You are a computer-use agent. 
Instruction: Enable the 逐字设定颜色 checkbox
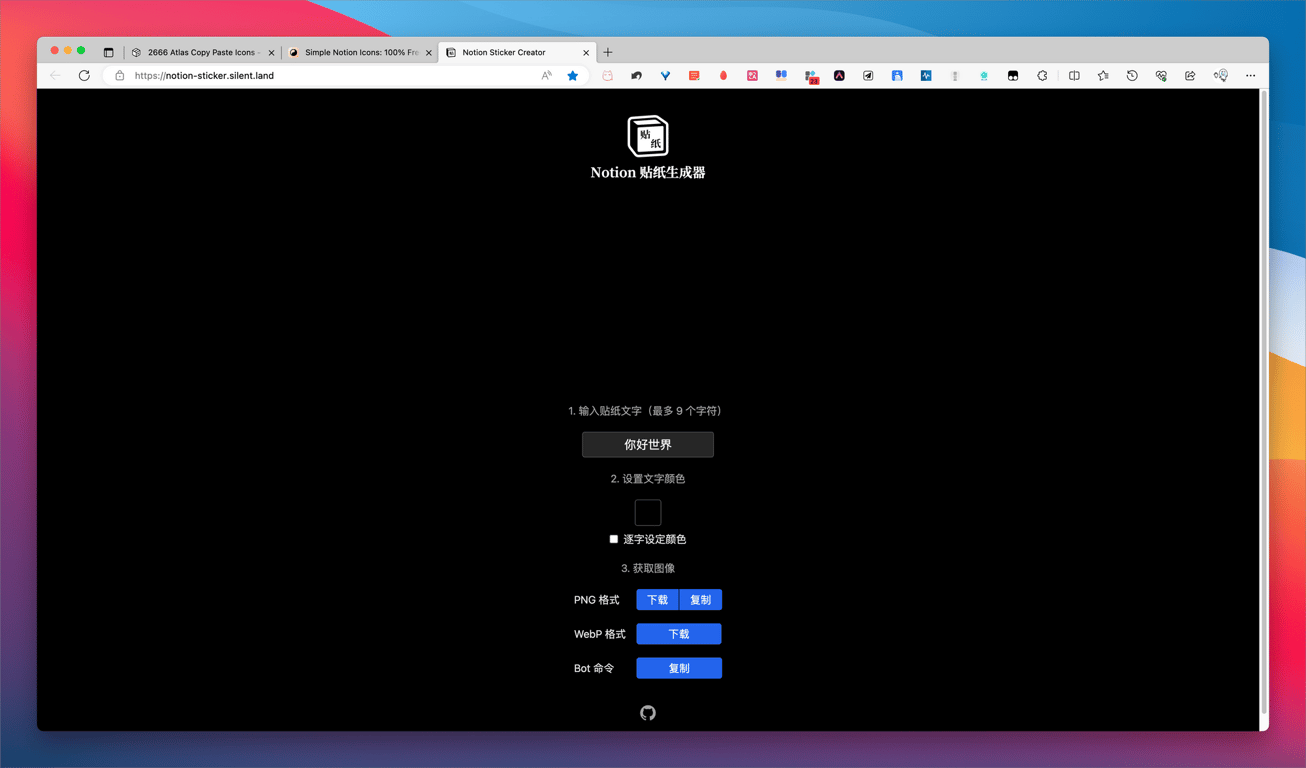click(x=613, y=538)
